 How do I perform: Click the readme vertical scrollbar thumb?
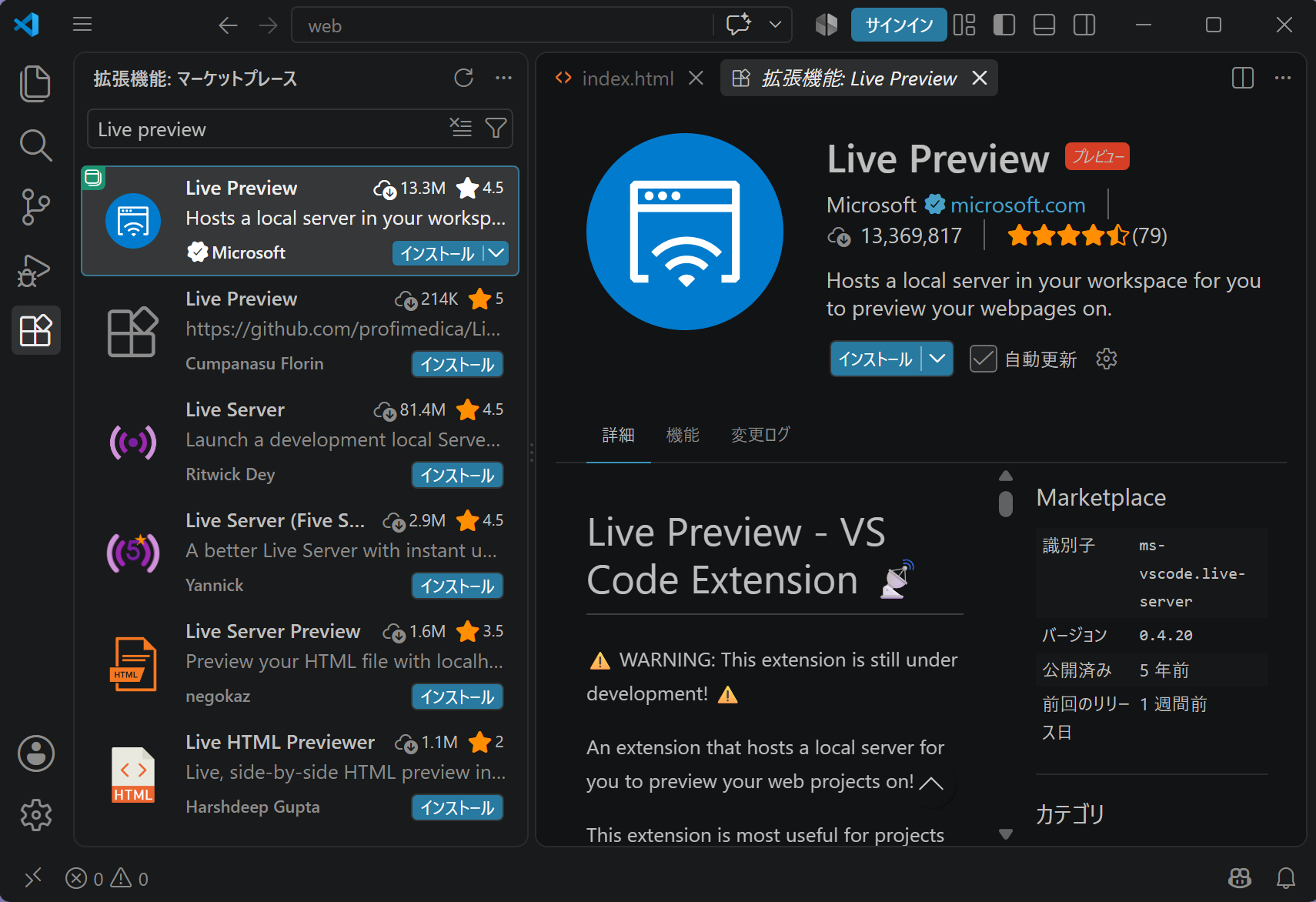pyautogui.click(x=1005, y=503)
